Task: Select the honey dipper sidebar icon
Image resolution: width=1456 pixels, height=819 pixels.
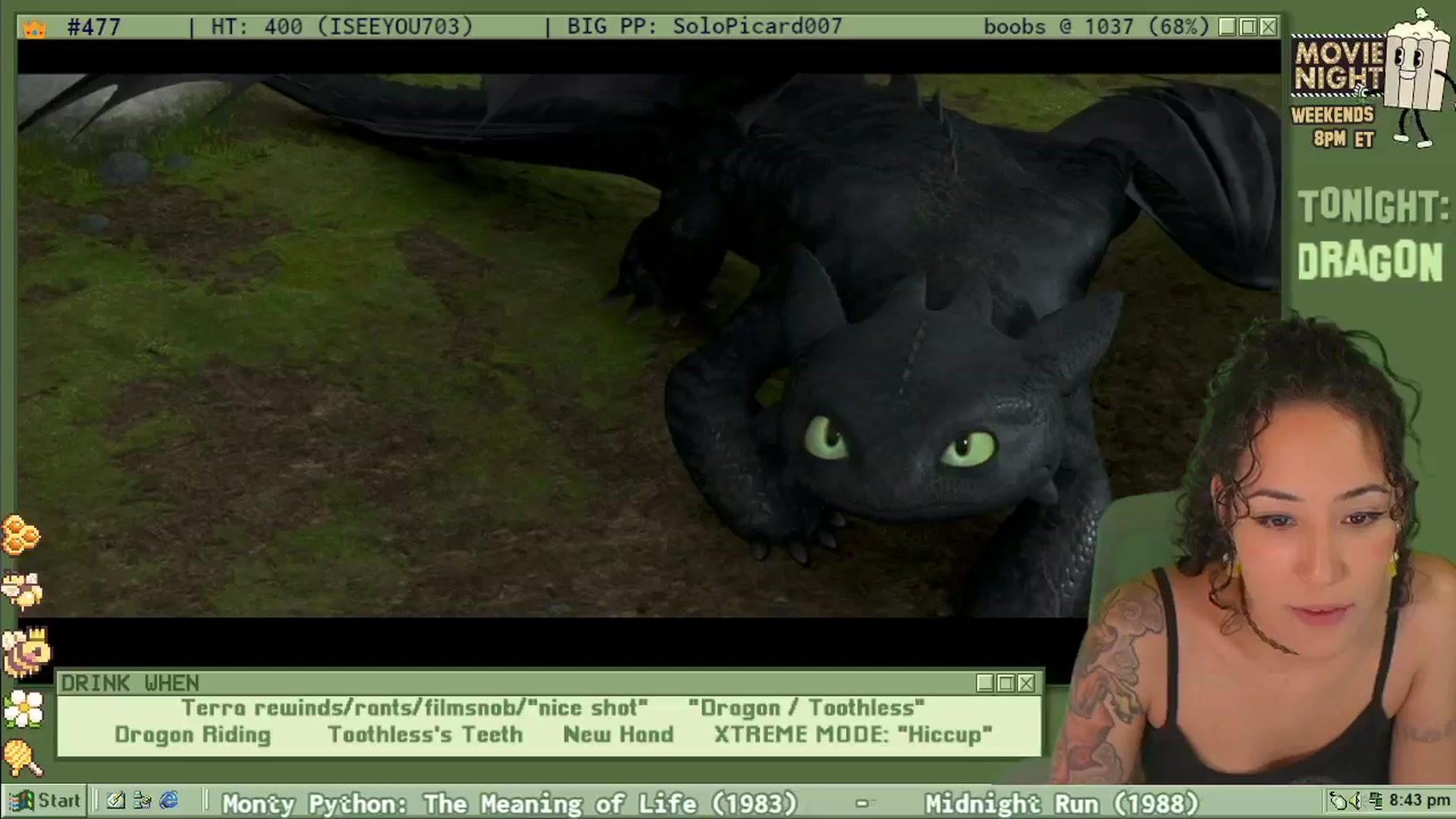Action: coord(23,758)
